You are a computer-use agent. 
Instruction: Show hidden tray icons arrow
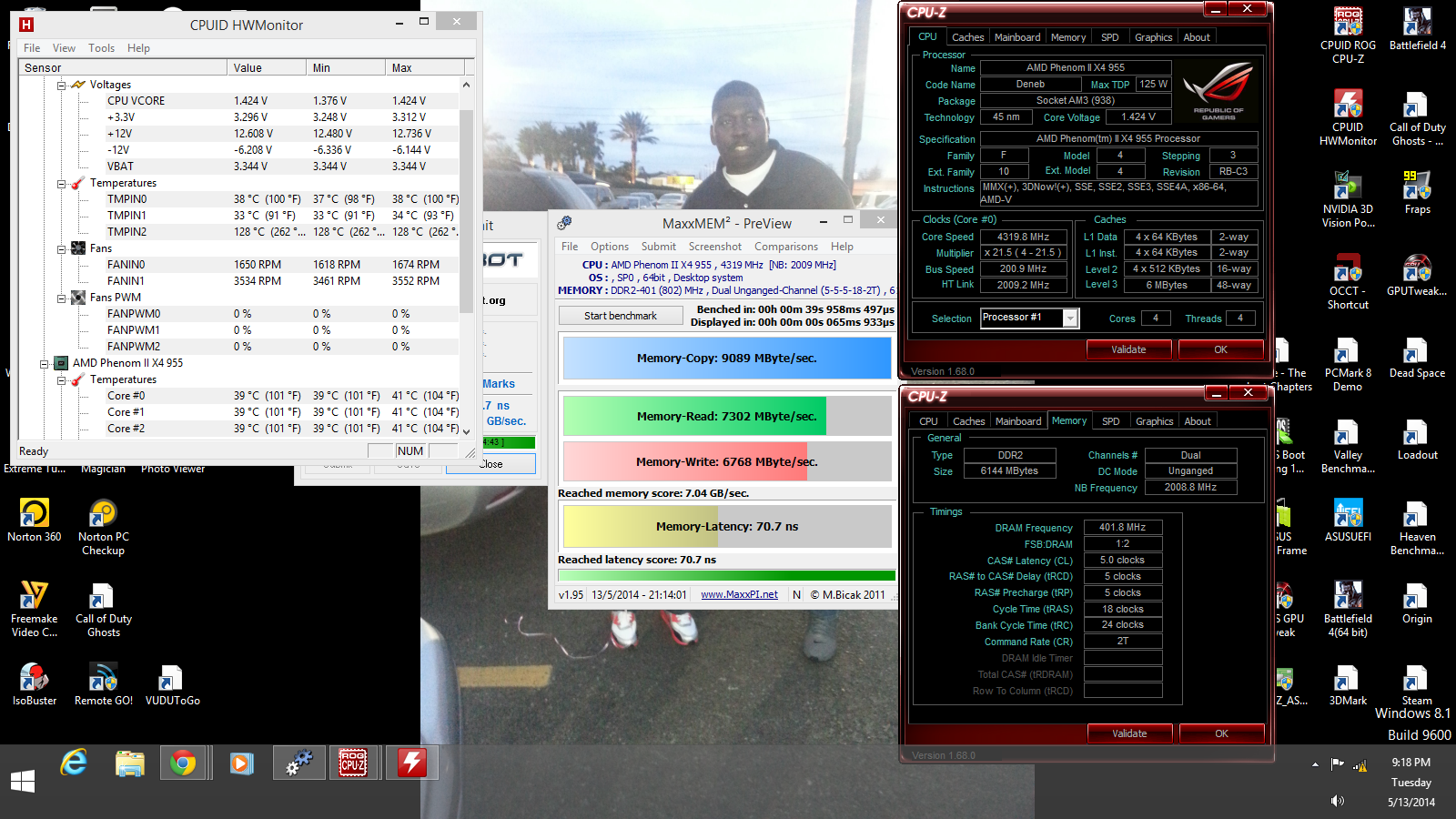1315,764
